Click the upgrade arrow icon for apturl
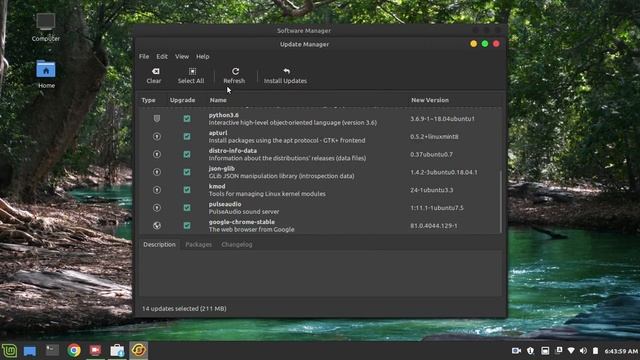The width and height of the screenshot is (640, 360). [157, 136]
